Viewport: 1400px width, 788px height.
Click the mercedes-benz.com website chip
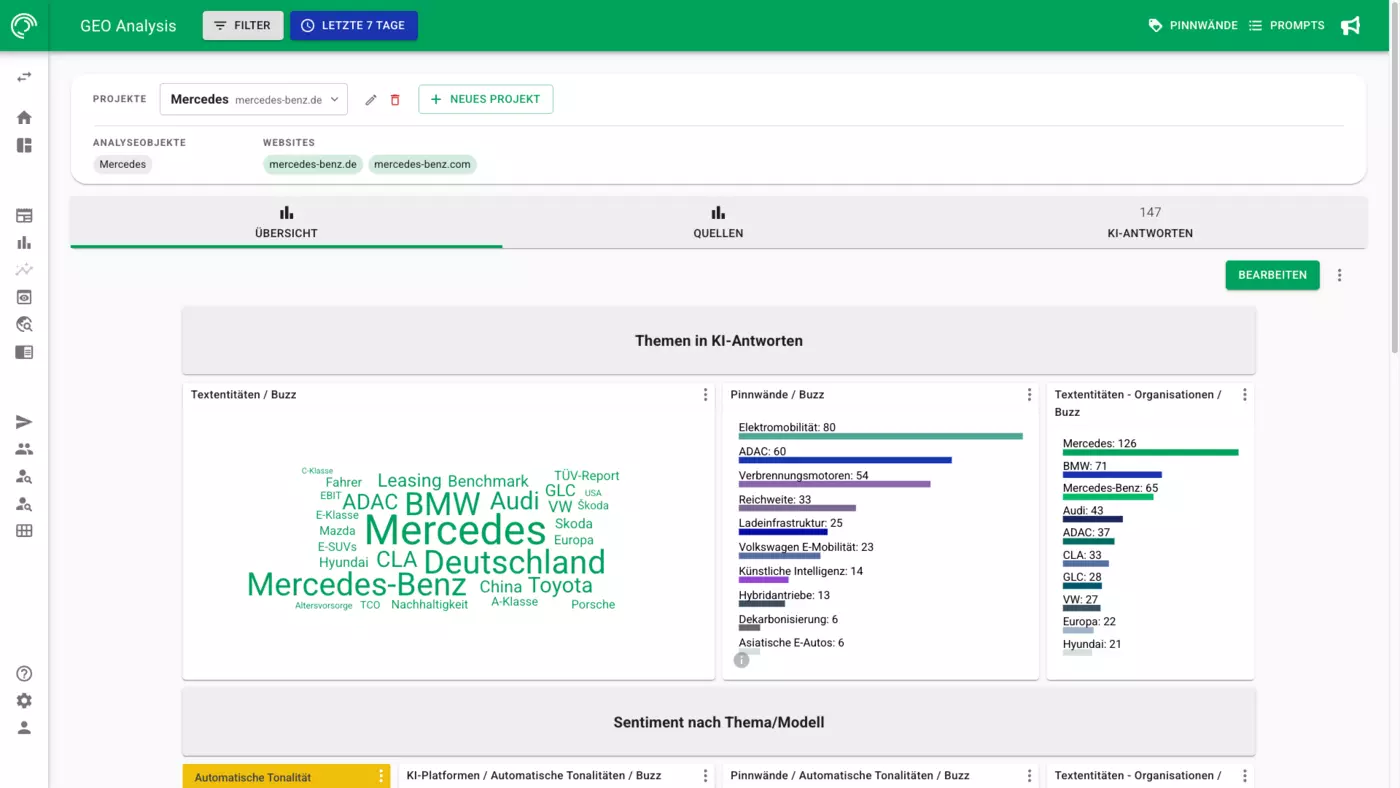(422, 164)
